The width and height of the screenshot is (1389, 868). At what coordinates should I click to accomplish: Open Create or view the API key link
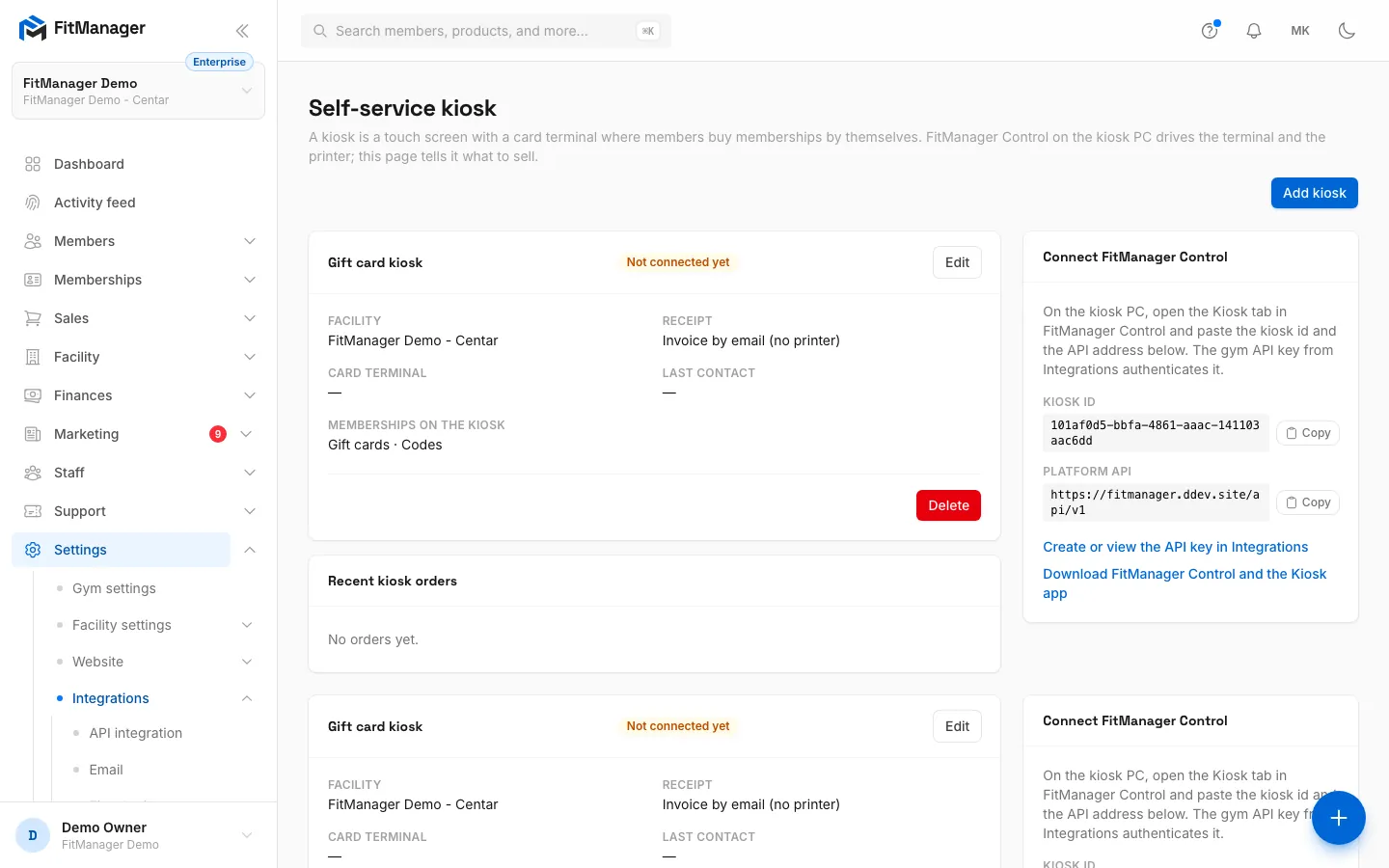click(1175, 547)
